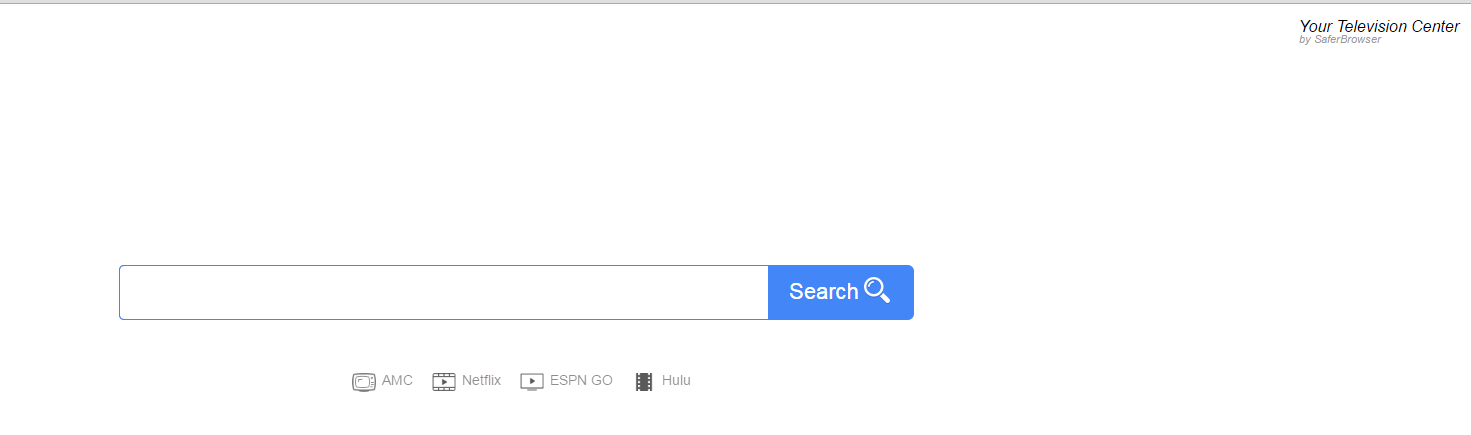The height and width of the screenshot is (435, 1471).
Task: Click the magnifying glass icon on Search button
Action: coord(877,290)
